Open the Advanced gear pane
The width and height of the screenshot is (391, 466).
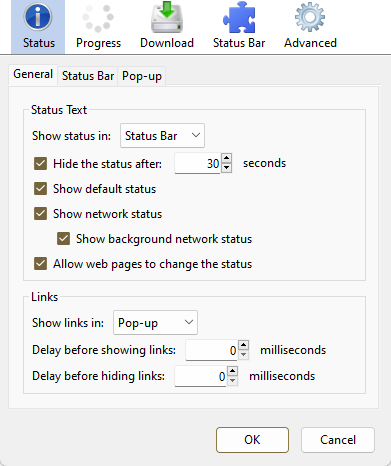click(310, 27)
